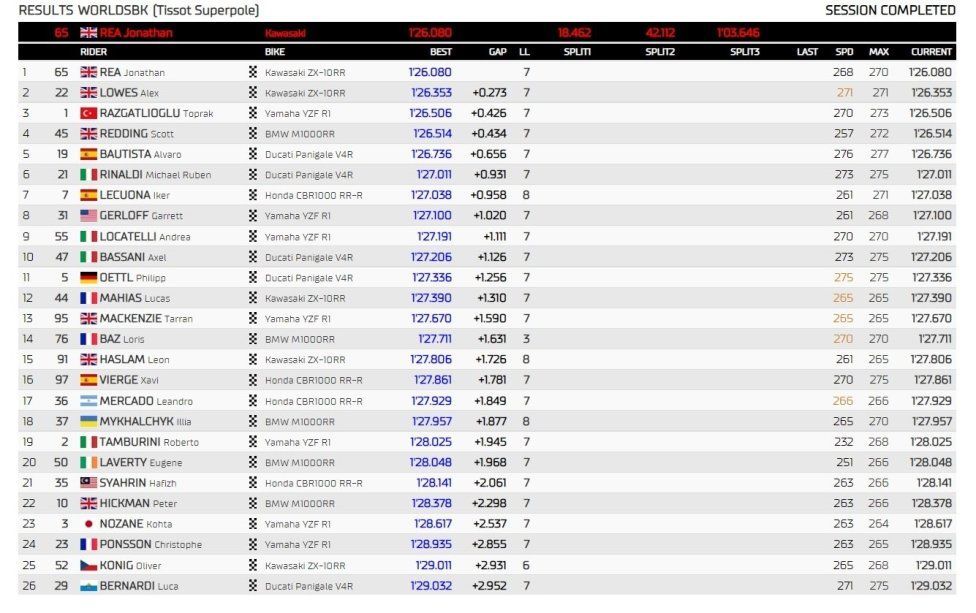Click the checkered flag icon in REDDING Scott row

click(253, 134)
